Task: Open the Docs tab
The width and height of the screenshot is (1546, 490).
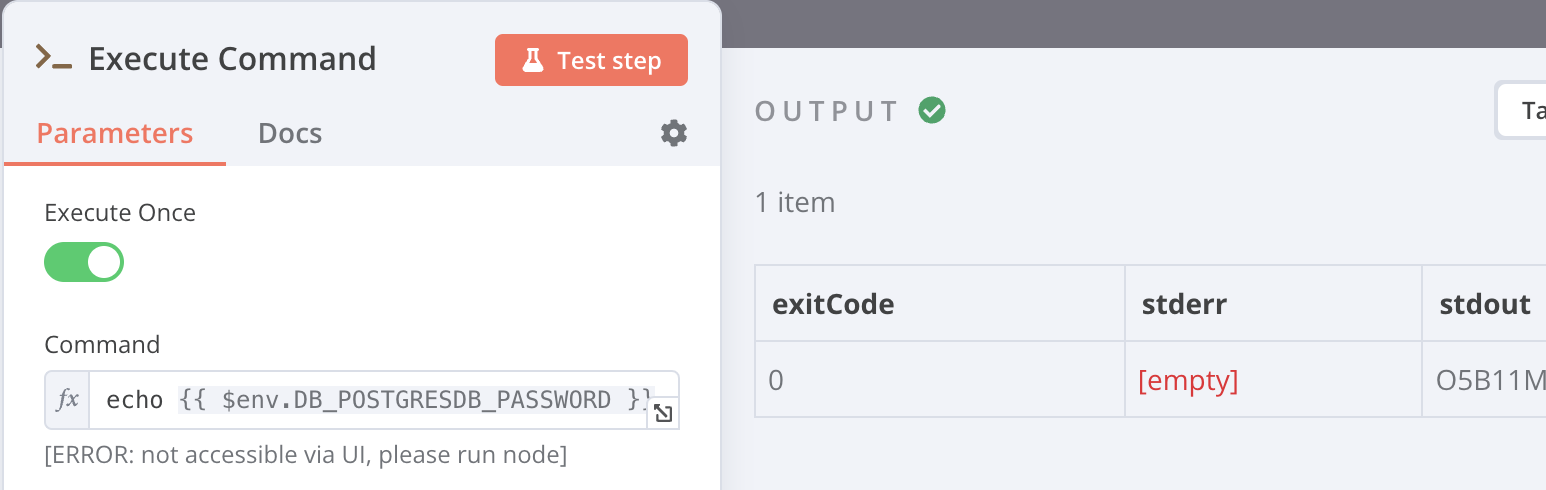Action: (x=290, y=133)
